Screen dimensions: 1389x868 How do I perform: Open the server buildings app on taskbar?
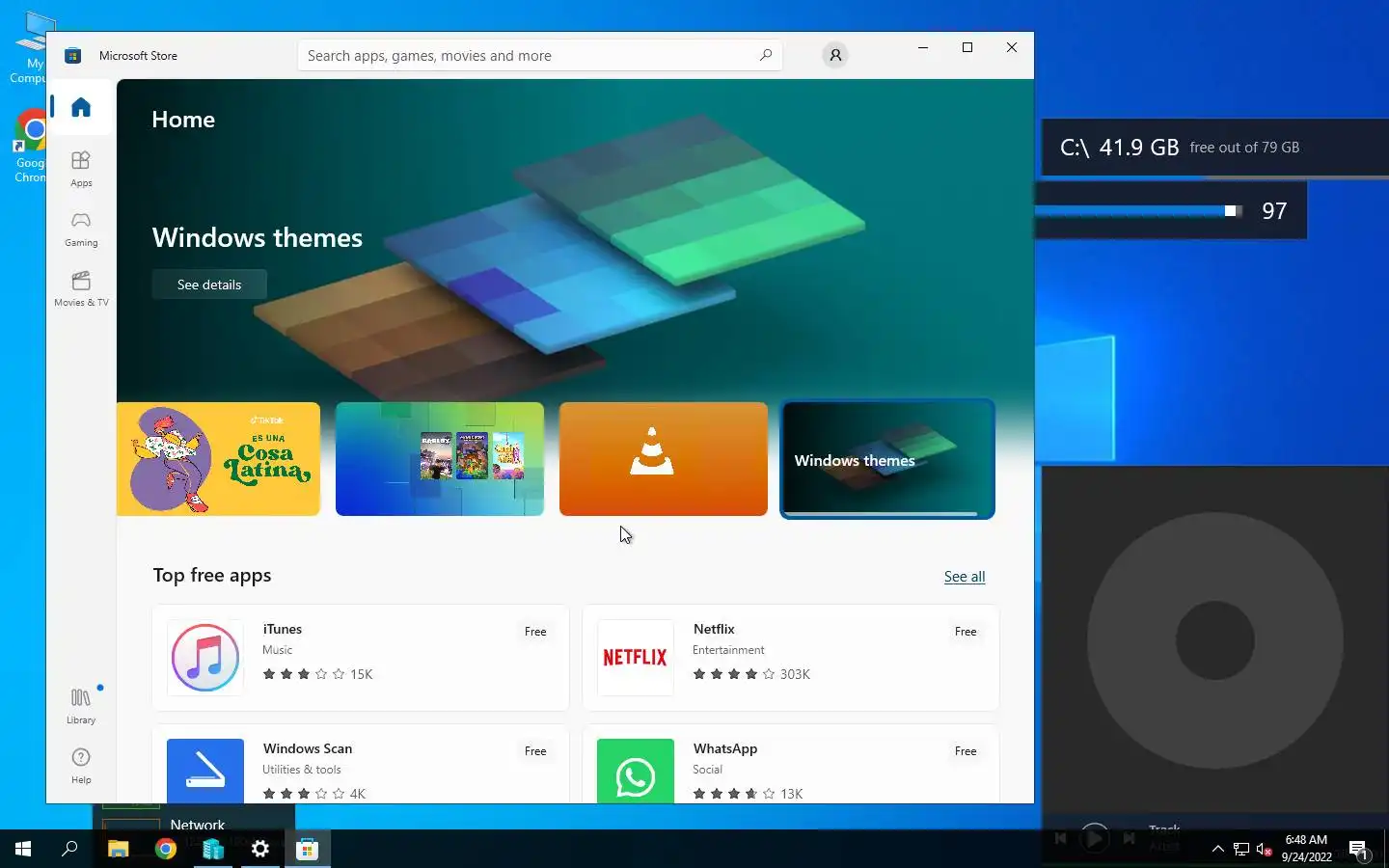click(213, 849)
